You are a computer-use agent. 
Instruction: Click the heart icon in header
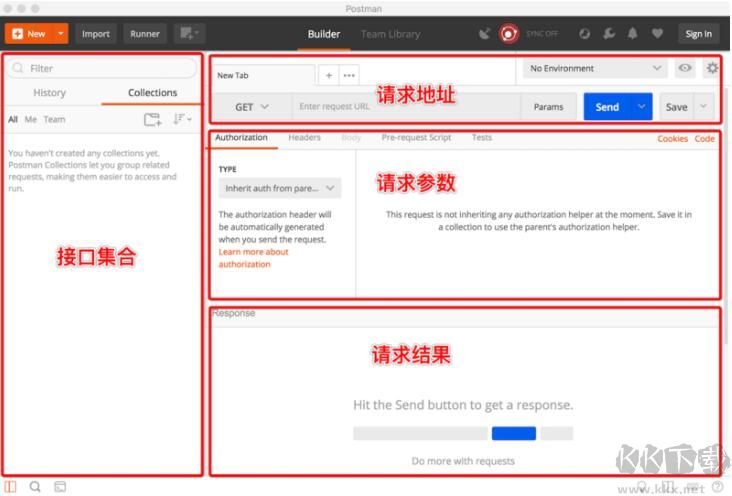tap(657, 34)
